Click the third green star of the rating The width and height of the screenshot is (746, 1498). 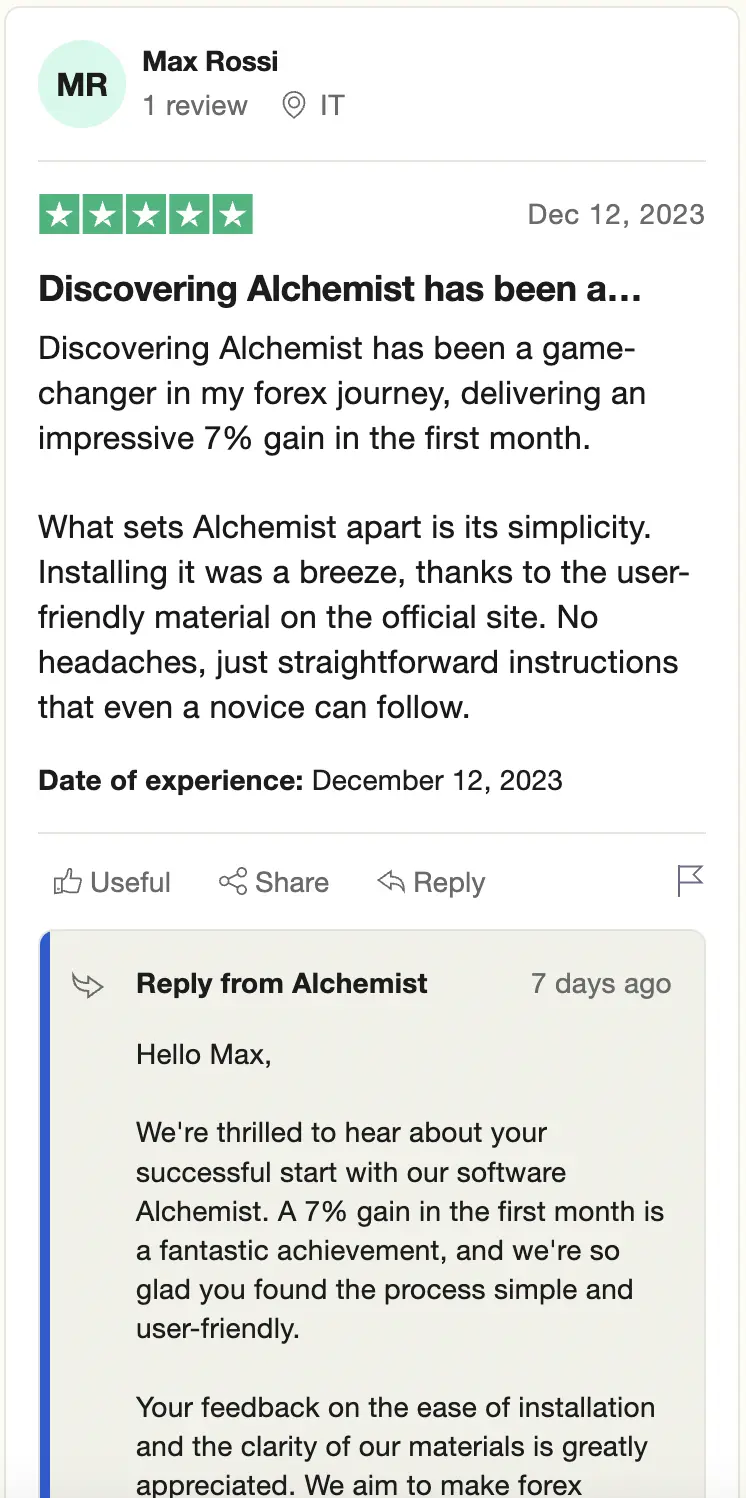146,215
